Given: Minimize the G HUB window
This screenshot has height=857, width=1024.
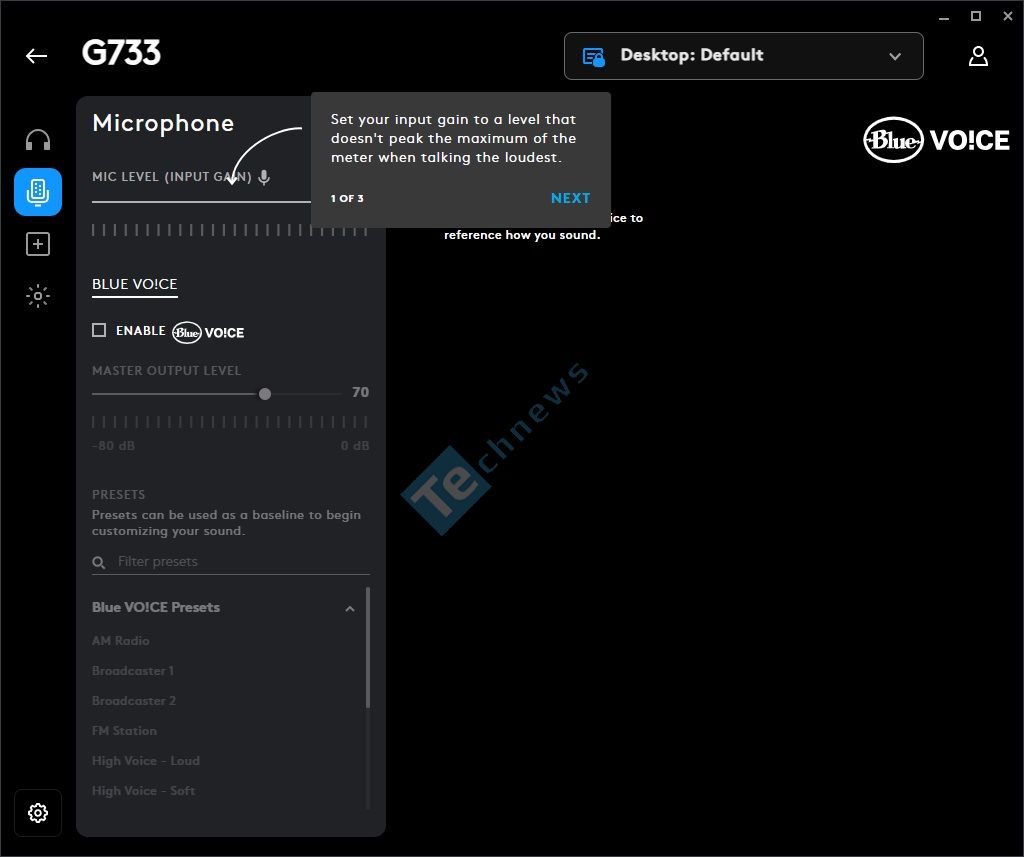Looking at the screenshot, I should [x=944, y=17].
